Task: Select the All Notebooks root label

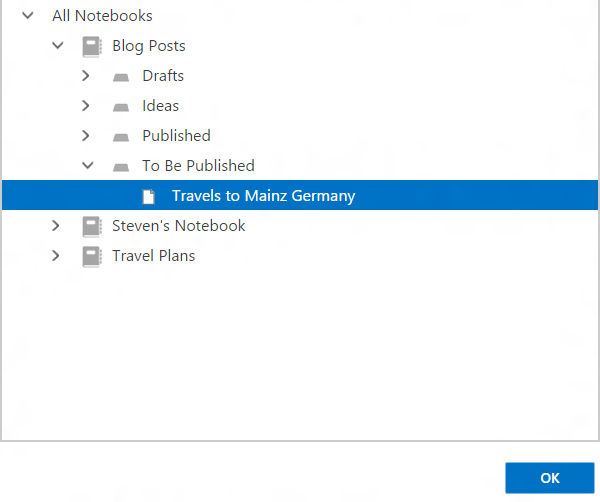Action: point(102,16)
